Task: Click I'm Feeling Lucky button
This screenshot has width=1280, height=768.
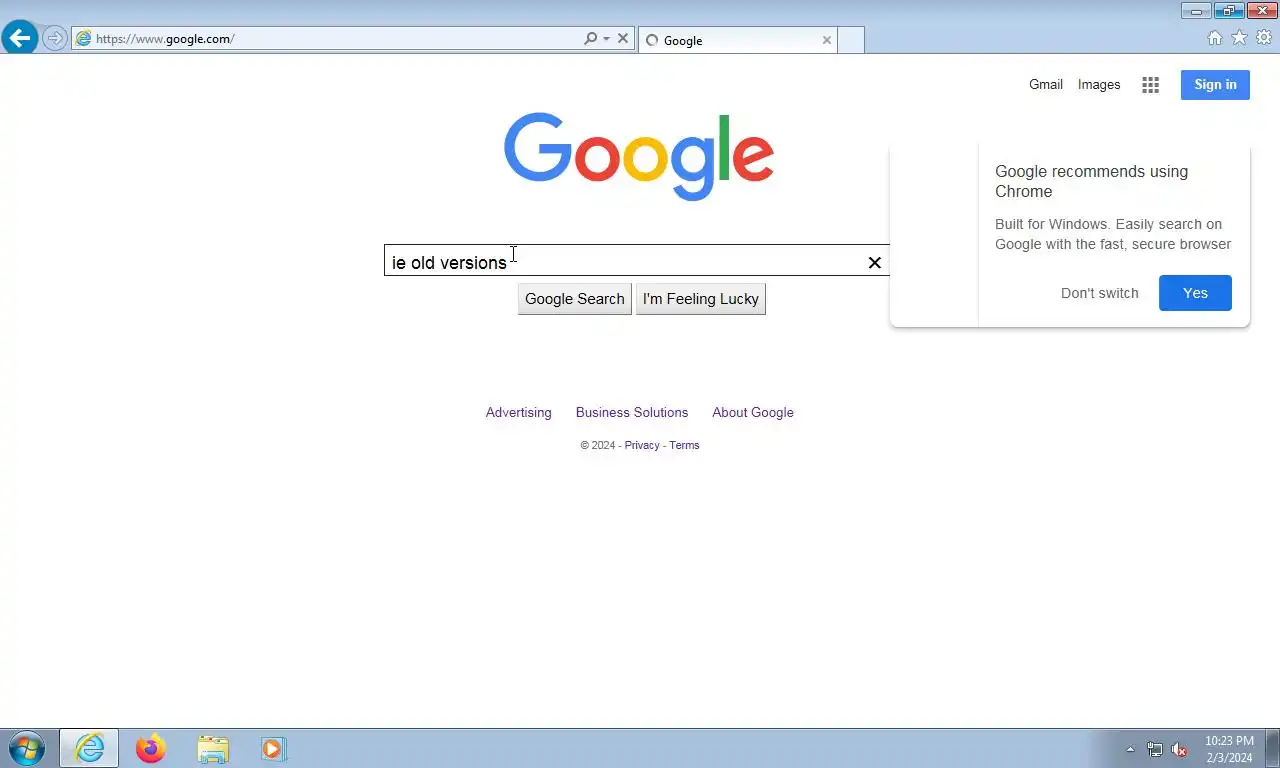Action: click(x=701, y=299)
